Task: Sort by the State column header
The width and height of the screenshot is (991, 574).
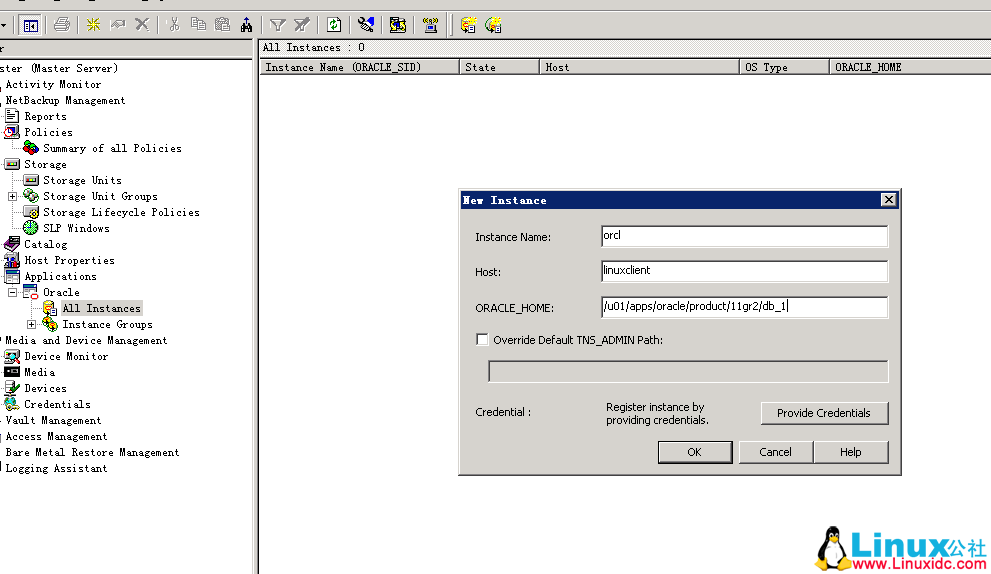Action: (499, 67)
